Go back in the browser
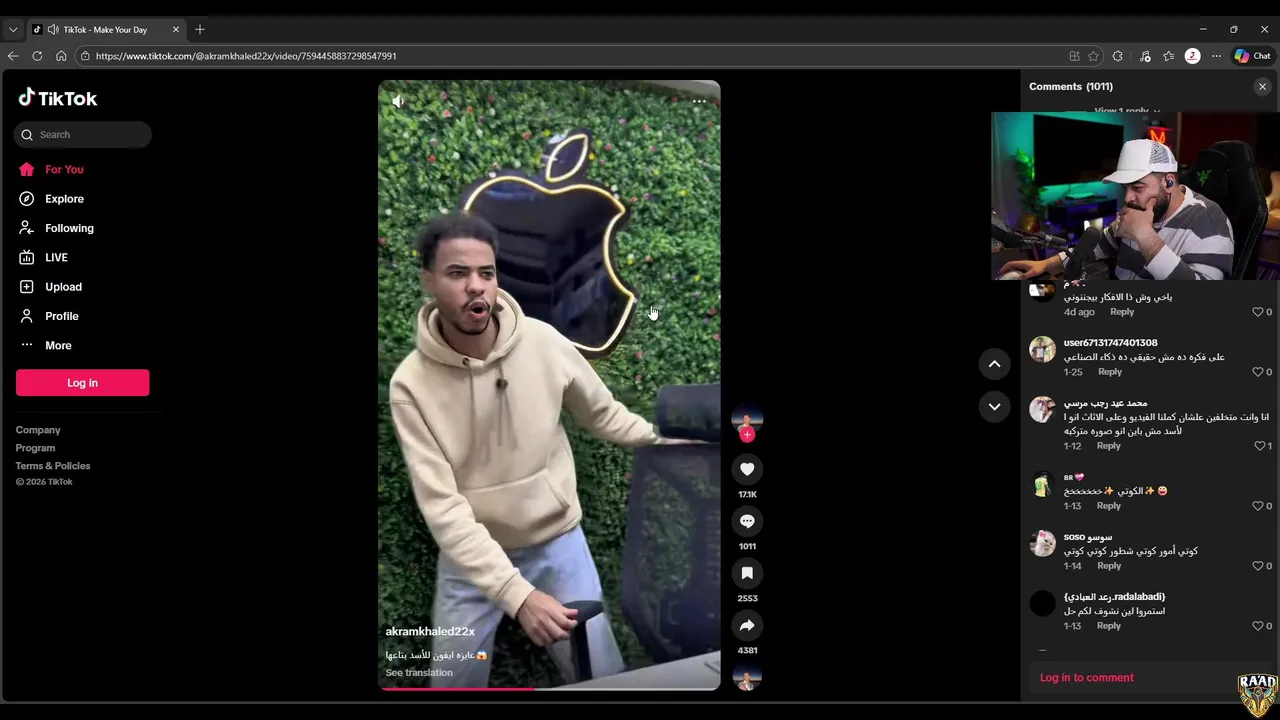The image size is (1280, 720). [13, 56]
